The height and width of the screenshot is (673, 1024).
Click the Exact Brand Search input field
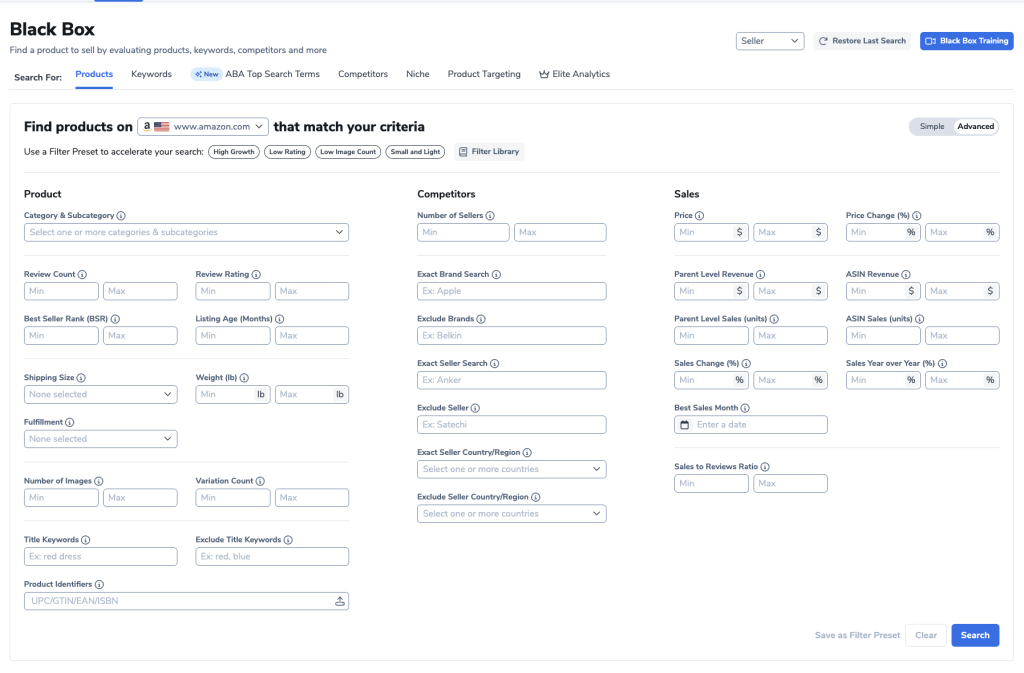point(511,291)
